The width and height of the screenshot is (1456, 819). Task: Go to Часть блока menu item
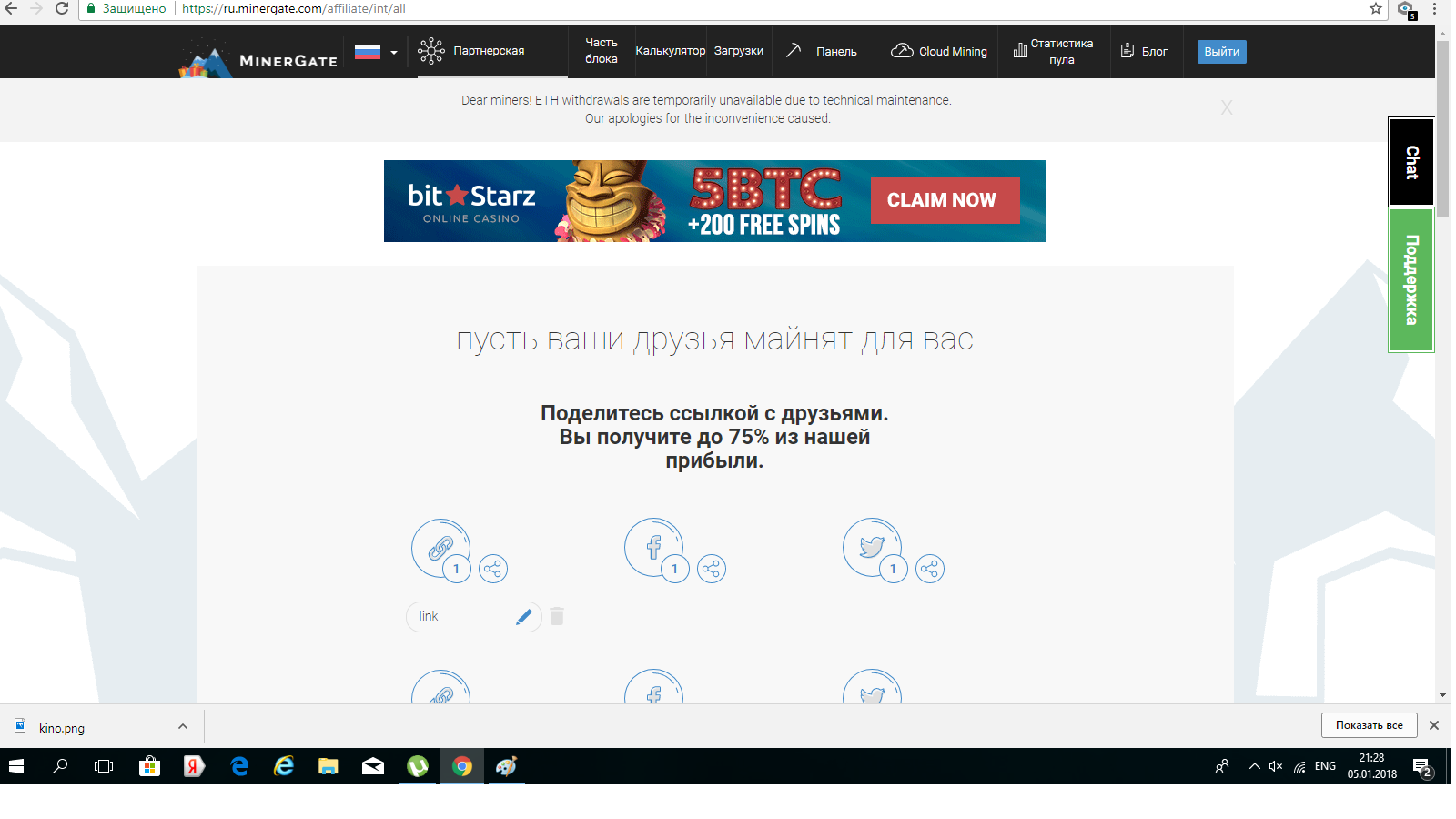tap(601, 51)
